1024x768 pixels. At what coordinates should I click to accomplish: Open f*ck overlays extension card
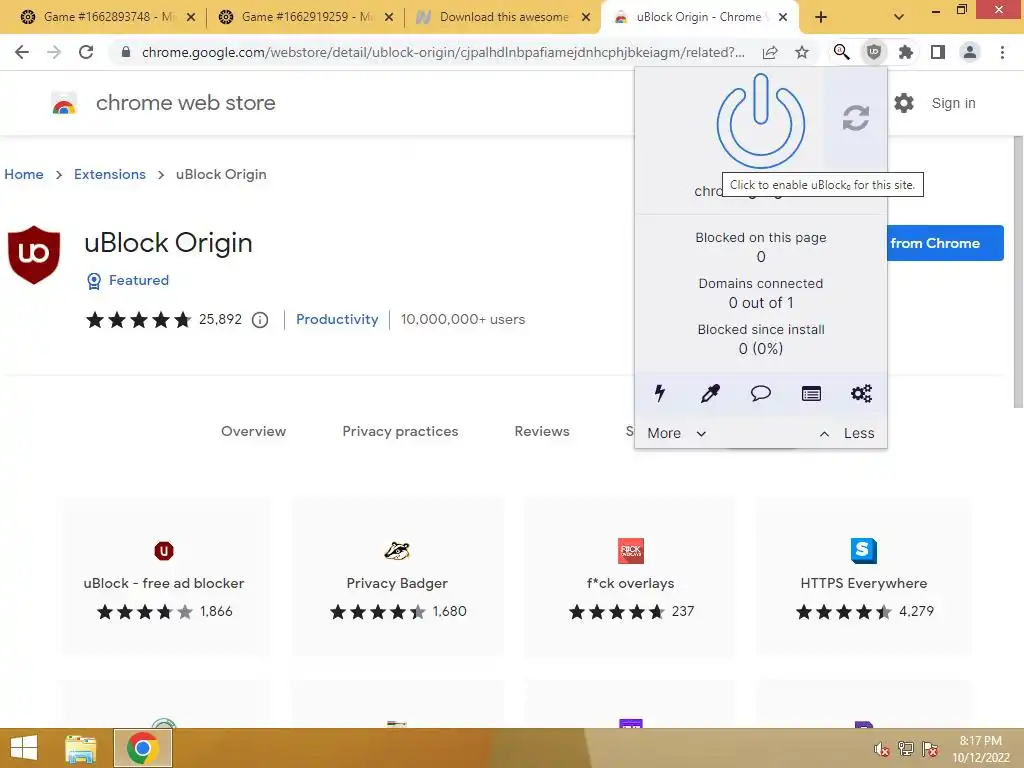click(630, 576)
